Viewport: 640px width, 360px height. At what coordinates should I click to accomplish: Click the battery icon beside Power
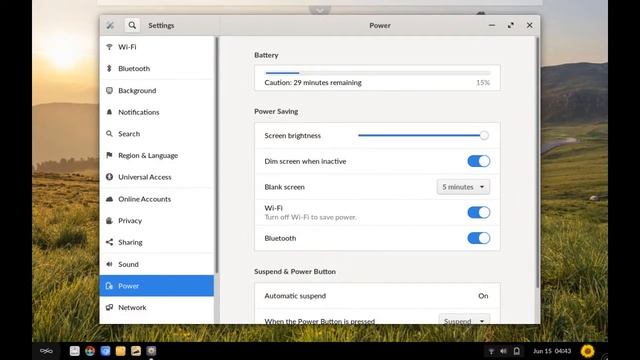click(x=109, y=286)
